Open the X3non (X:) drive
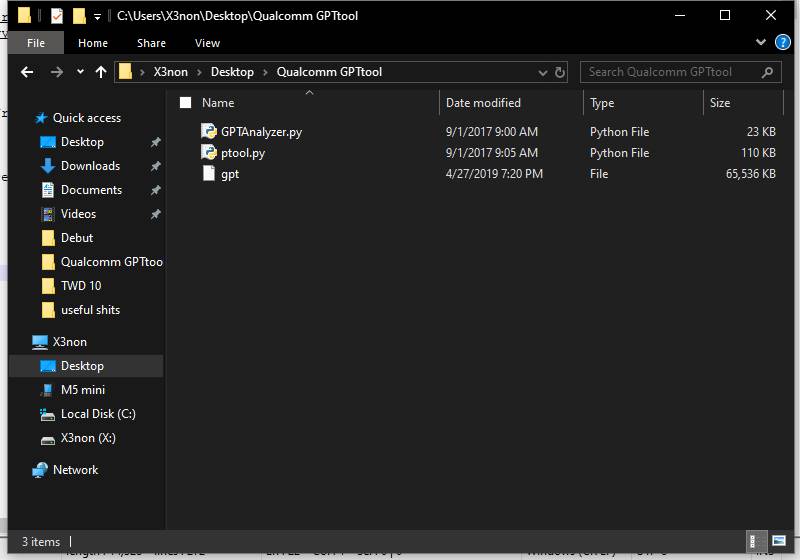 88,438
